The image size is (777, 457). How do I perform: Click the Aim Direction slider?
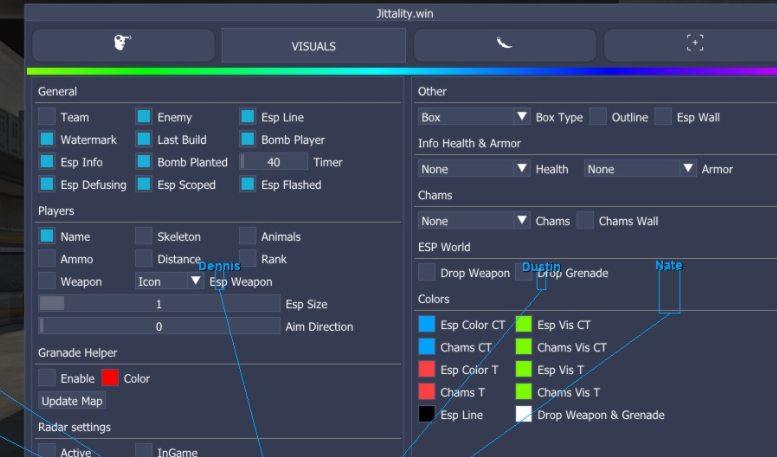point(159,327)
